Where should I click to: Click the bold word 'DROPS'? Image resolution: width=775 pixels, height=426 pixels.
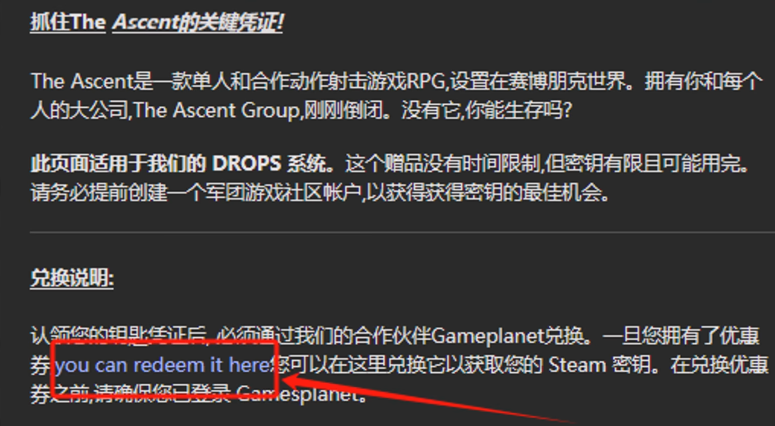[x=247, y=164]
